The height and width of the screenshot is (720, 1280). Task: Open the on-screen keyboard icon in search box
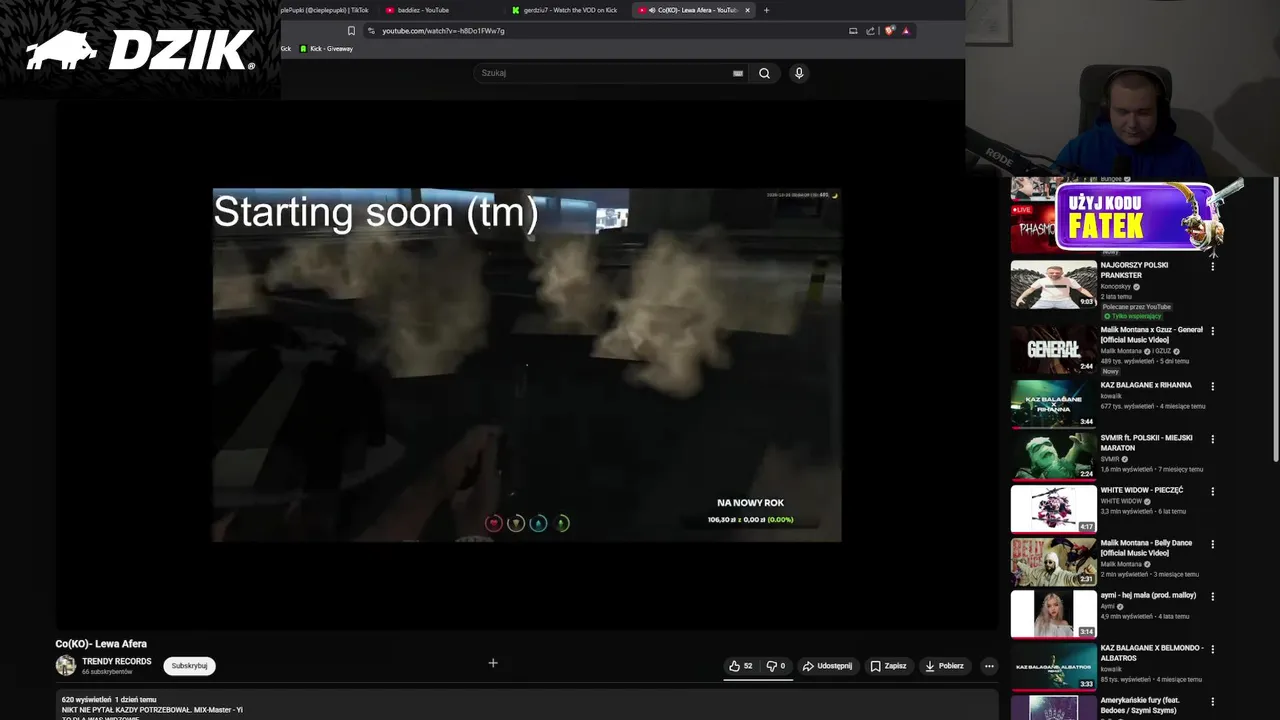738,73
